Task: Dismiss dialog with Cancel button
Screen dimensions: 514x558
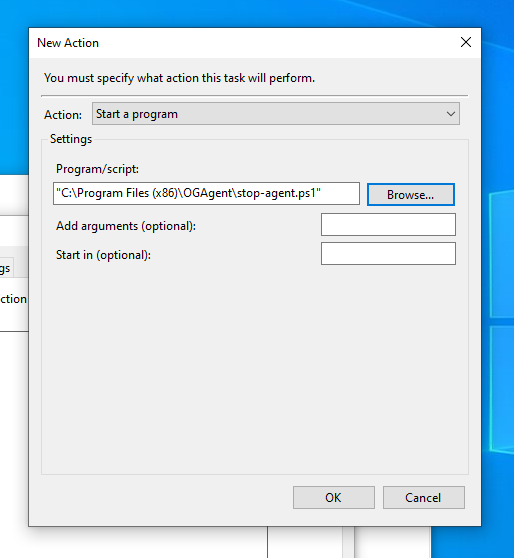Action: tap(424, 498)
